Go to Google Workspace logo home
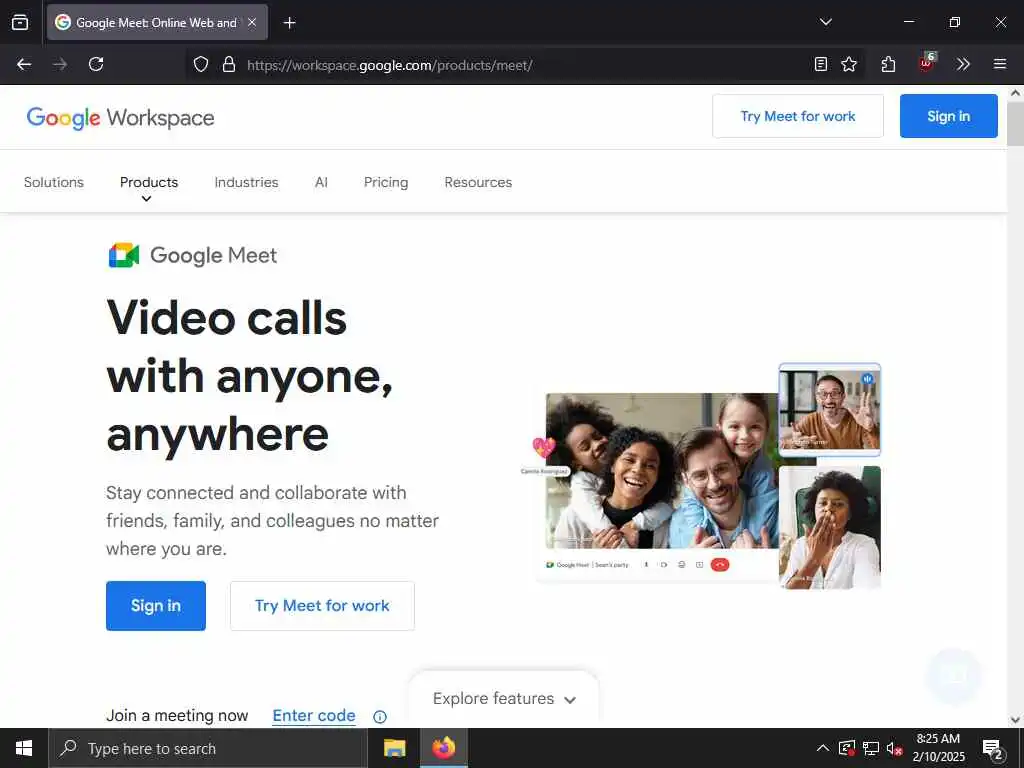The height and width of the screenshot is (768, 1024). pyautogui.click(x=120, y=118)
